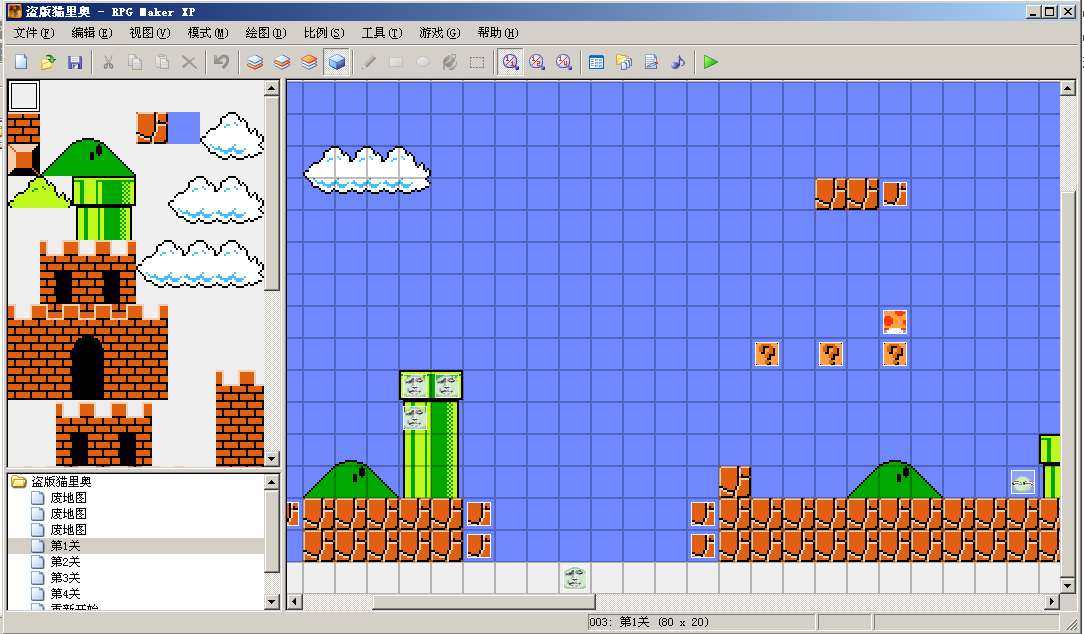Open the 游戏(G) menu
This screenshot has height=634, width=1084.
coord(440,32)
